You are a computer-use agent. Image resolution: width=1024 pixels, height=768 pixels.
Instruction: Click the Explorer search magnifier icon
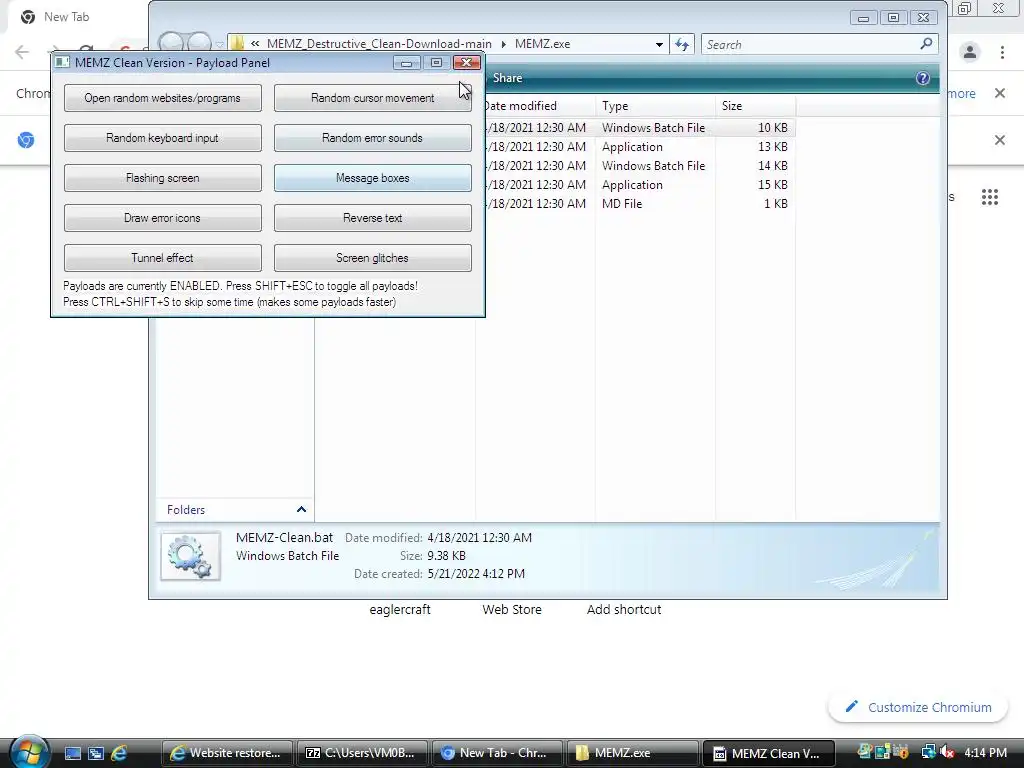pos(926,44)
